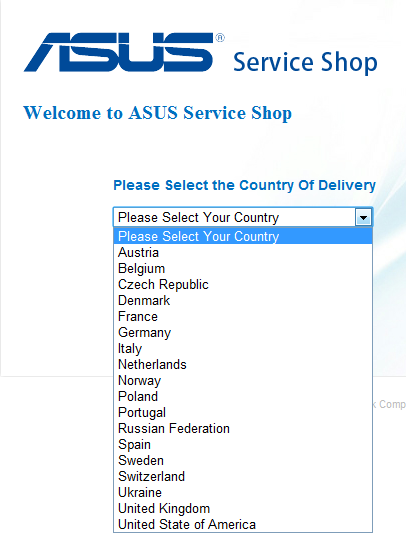Screen dimensions: 406x548
Task: Pick Italy from the country options
Action: click(243, 348)
